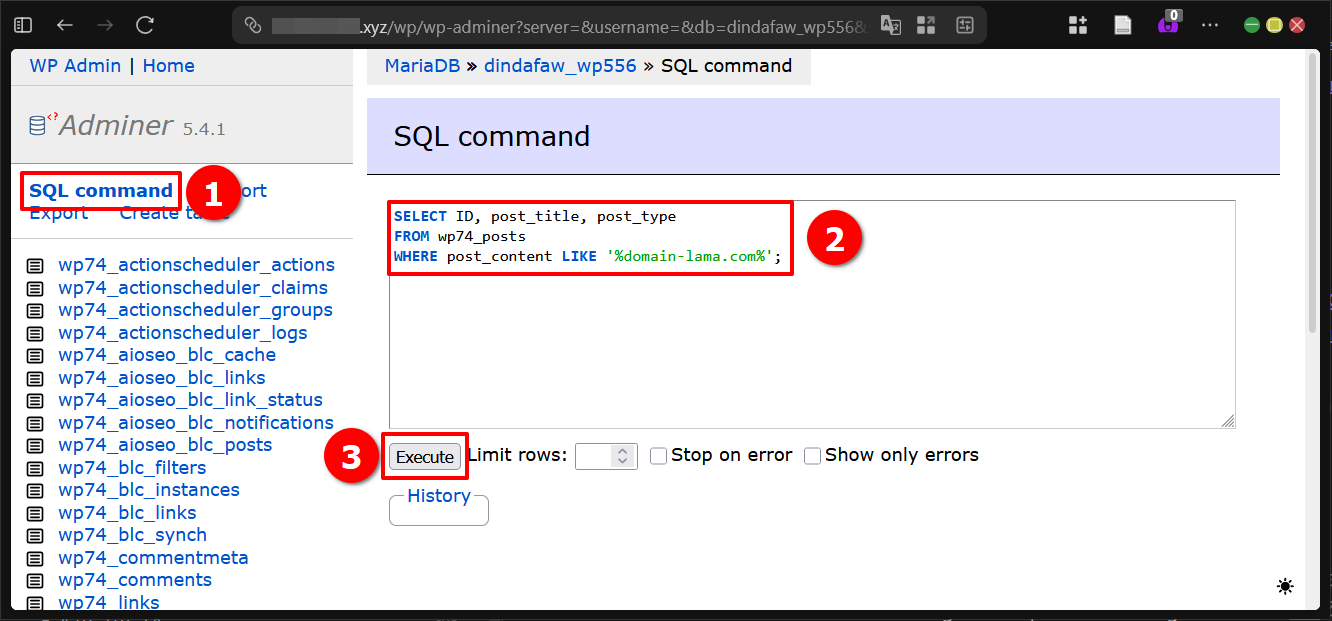Enable the Stop on error checkbox
1332x621 pixels.
point(658,456)
